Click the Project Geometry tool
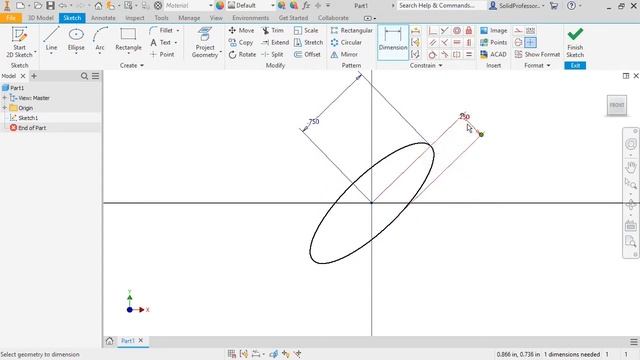 tap(205, 42)
